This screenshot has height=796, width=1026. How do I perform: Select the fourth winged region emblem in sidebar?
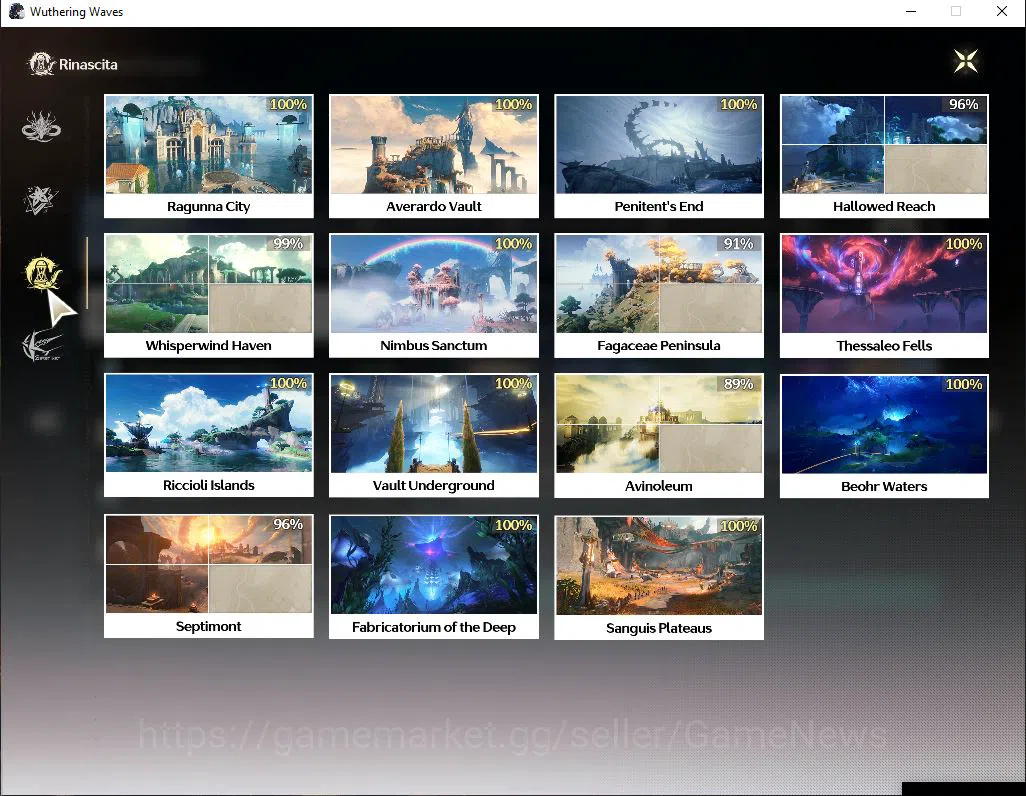(41, 346)
